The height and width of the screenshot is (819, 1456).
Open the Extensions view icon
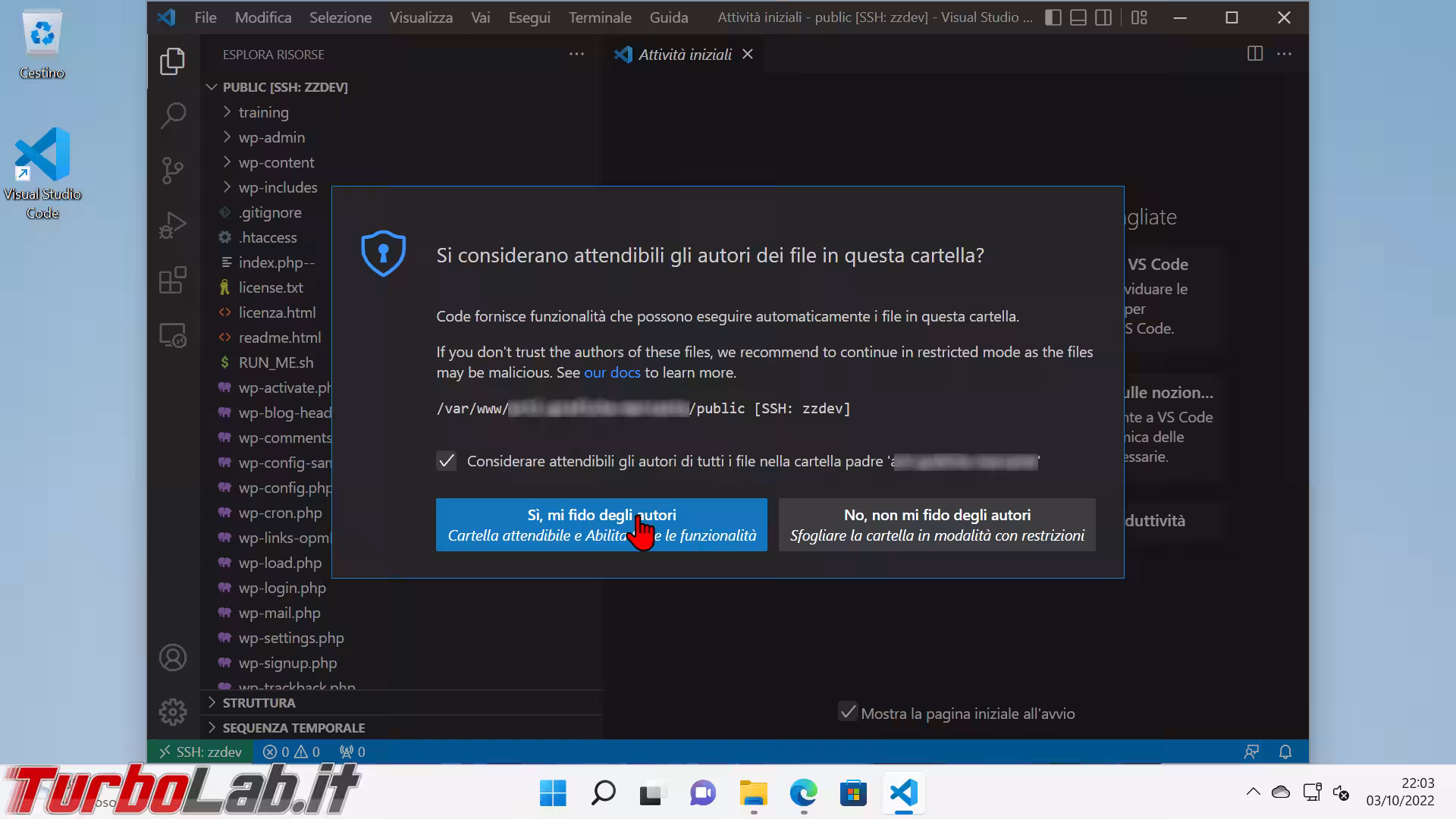pos(173,280)
